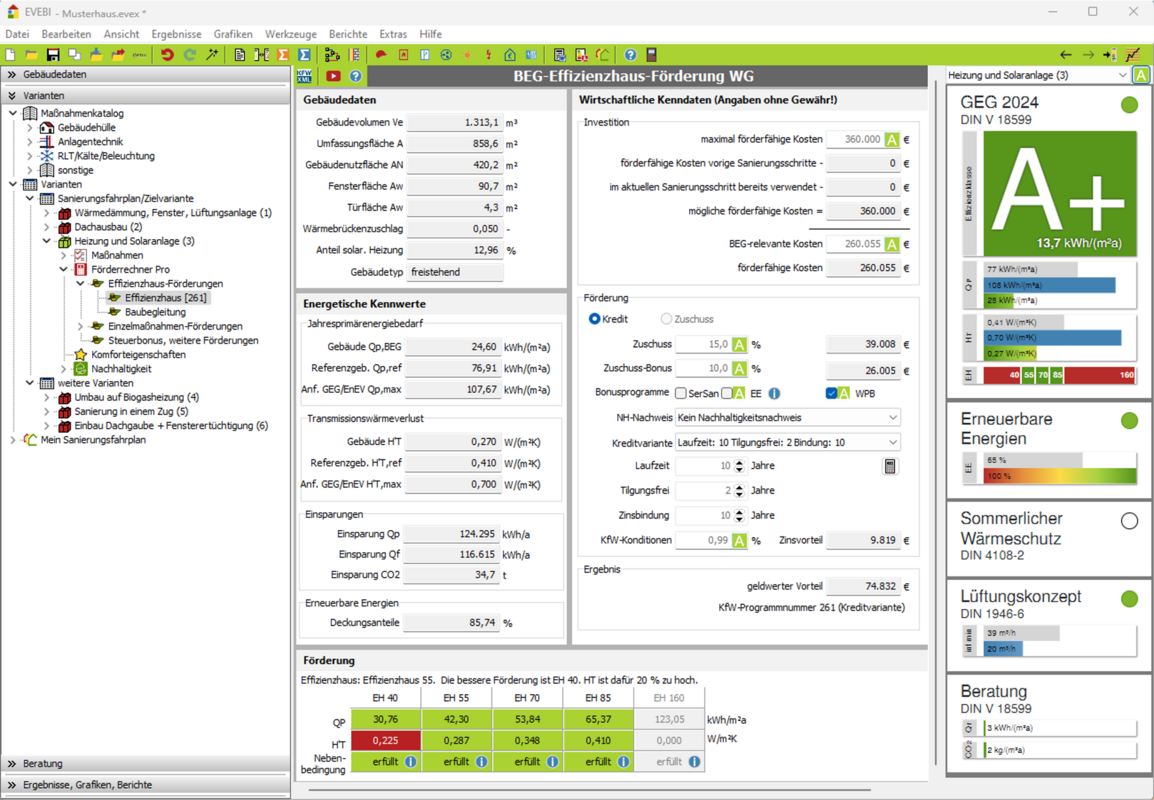Viewport: 1154px width, 800px height.
Task: Expand the Beratung panel section
Action: tap(43, 764)
